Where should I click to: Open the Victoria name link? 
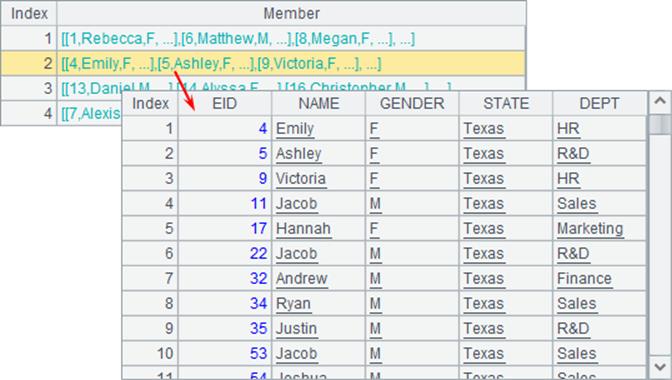(x=300, y=179)
